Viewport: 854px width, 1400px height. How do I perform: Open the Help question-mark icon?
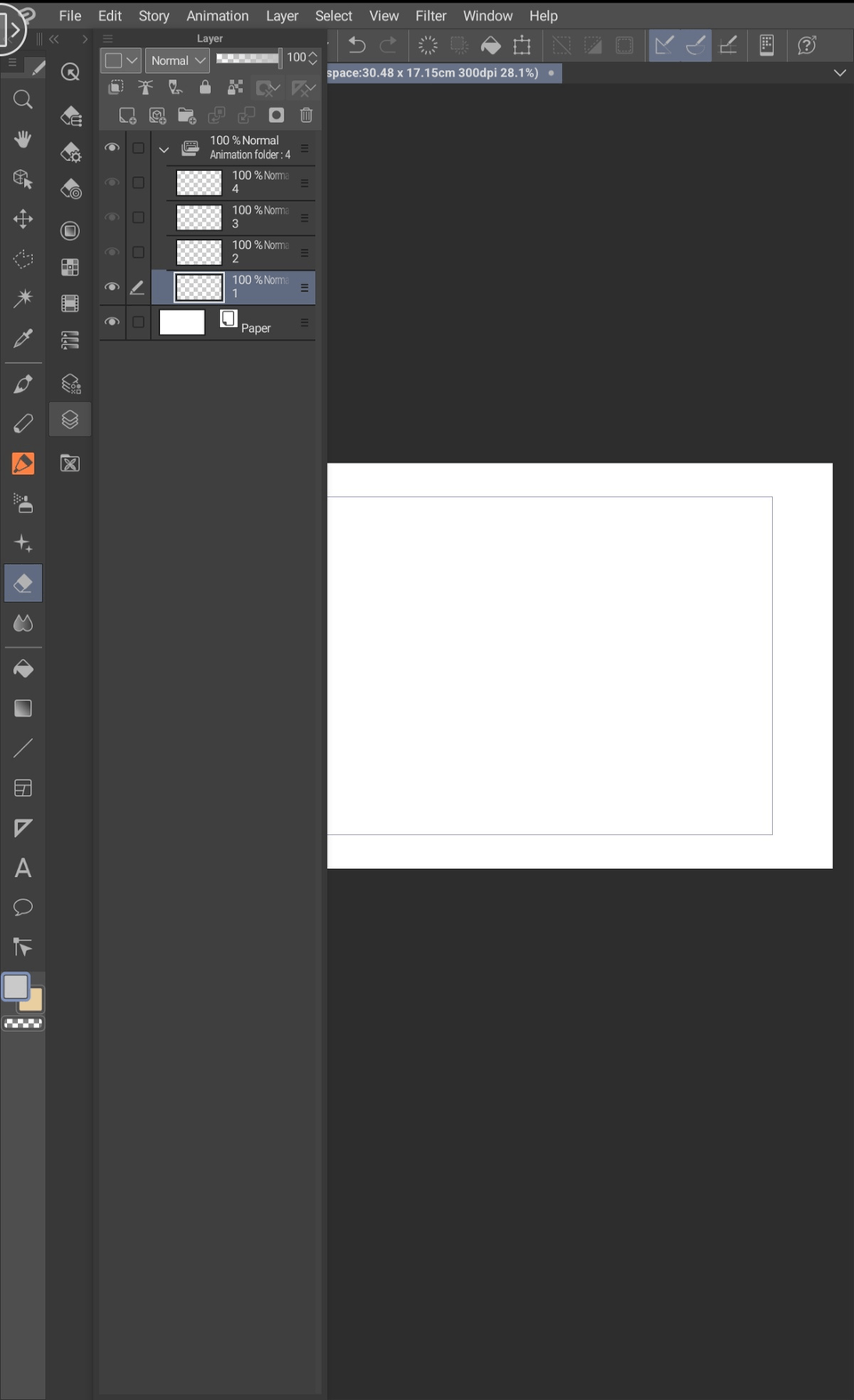click(x=807, y=45)
